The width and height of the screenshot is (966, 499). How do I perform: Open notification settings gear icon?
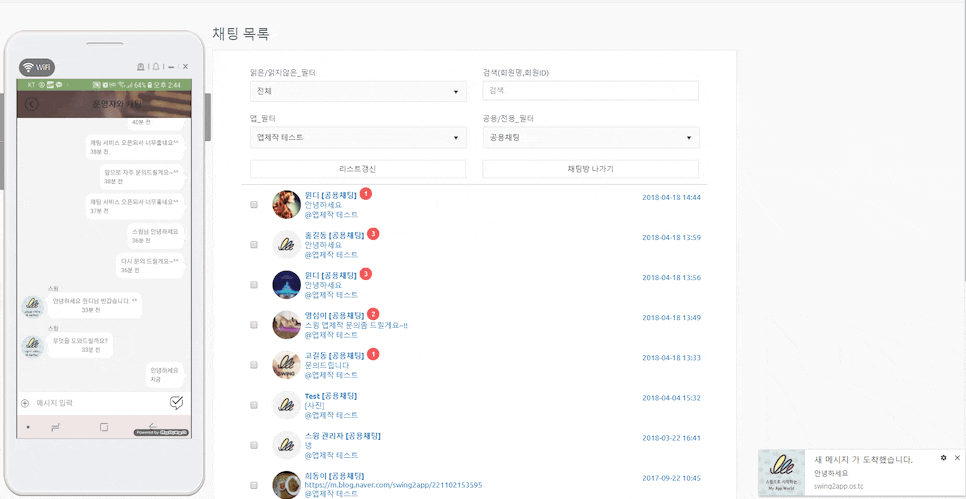[943, 457]
